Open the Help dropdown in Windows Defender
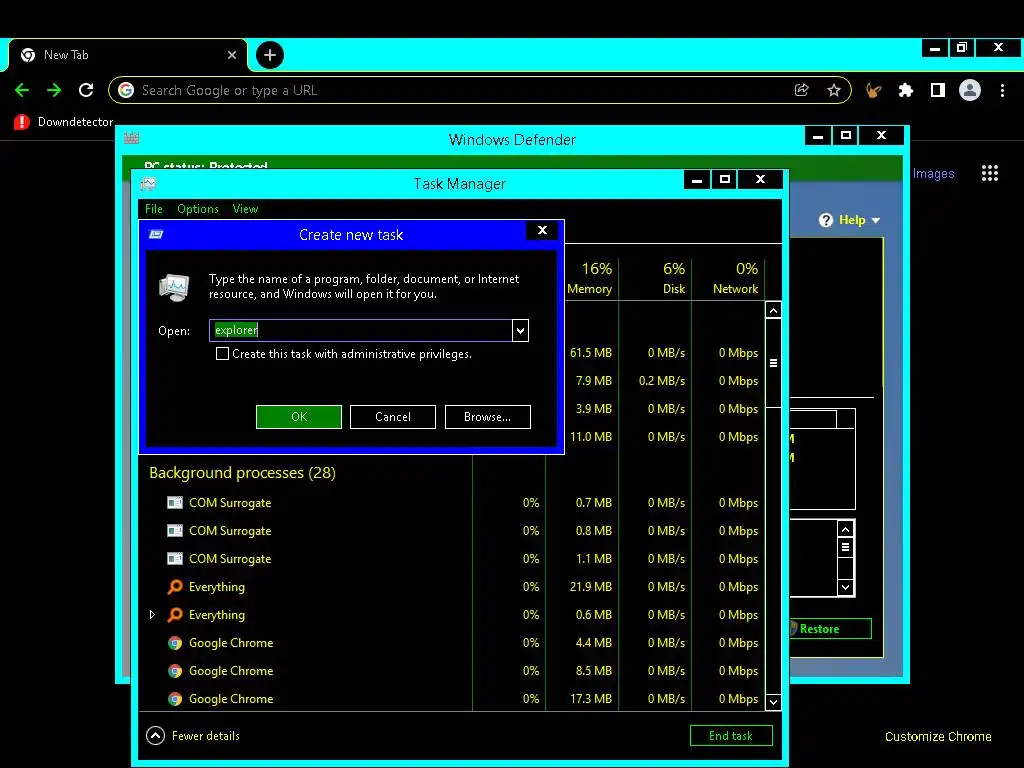This screenshot has width=1024, height=768. (x=859, y=220)
